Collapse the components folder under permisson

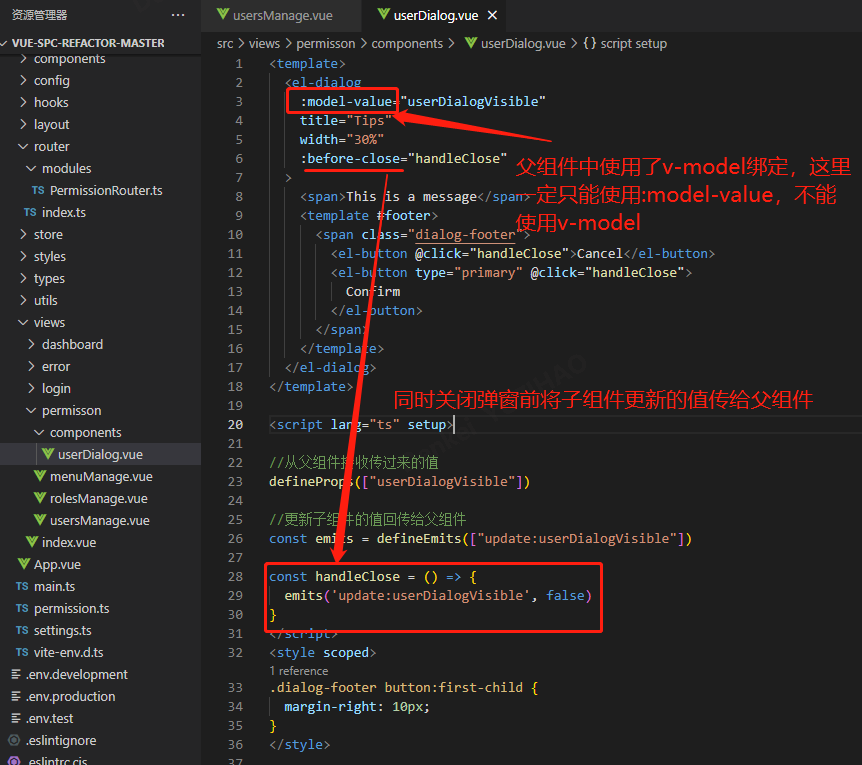click(39, 432)
